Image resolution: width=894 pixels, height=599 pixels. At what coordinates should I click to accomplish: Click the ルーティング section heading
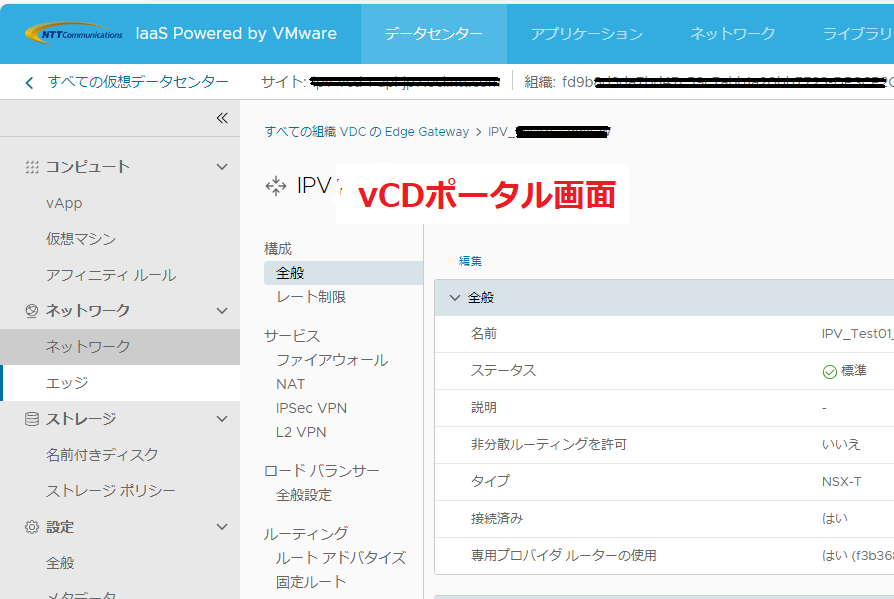click(x=306, y=534)
